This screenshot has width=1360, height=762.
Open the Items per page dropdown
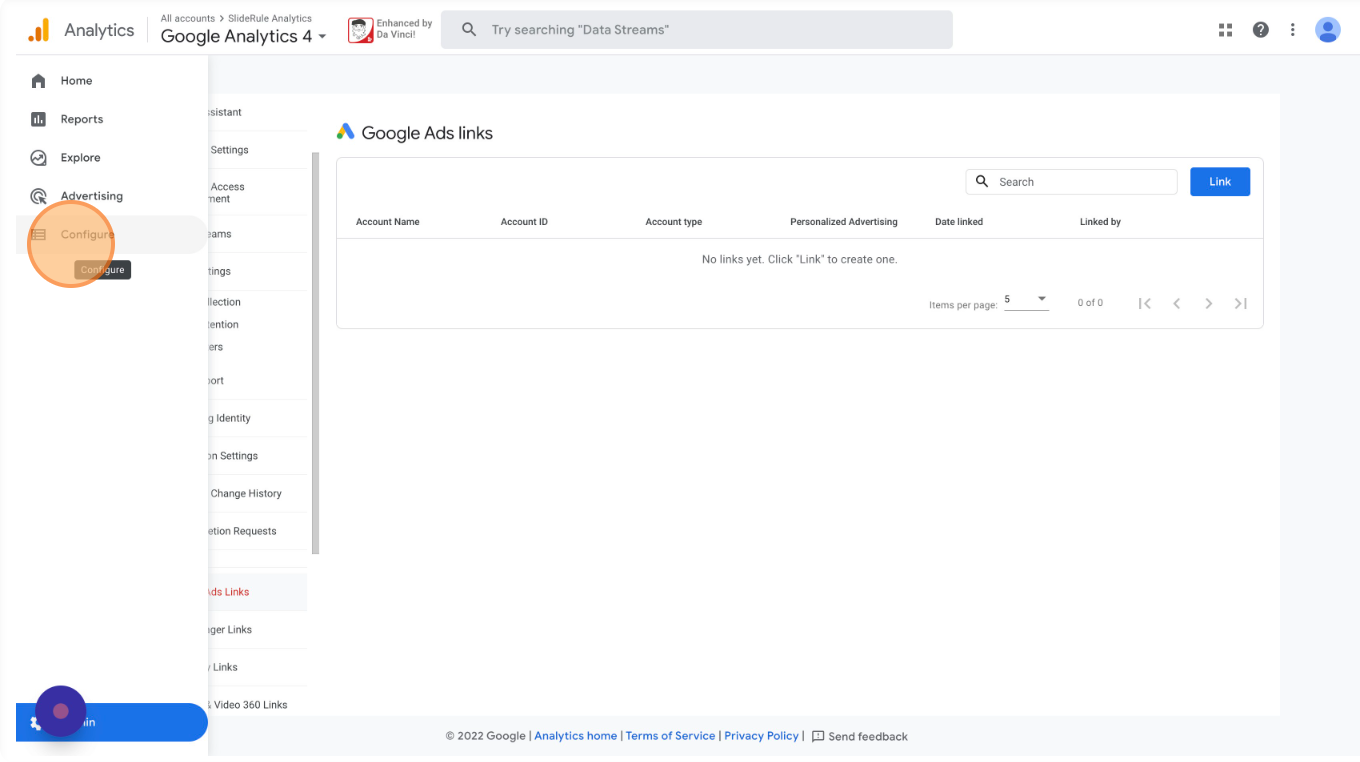[x=1026, y=300]
